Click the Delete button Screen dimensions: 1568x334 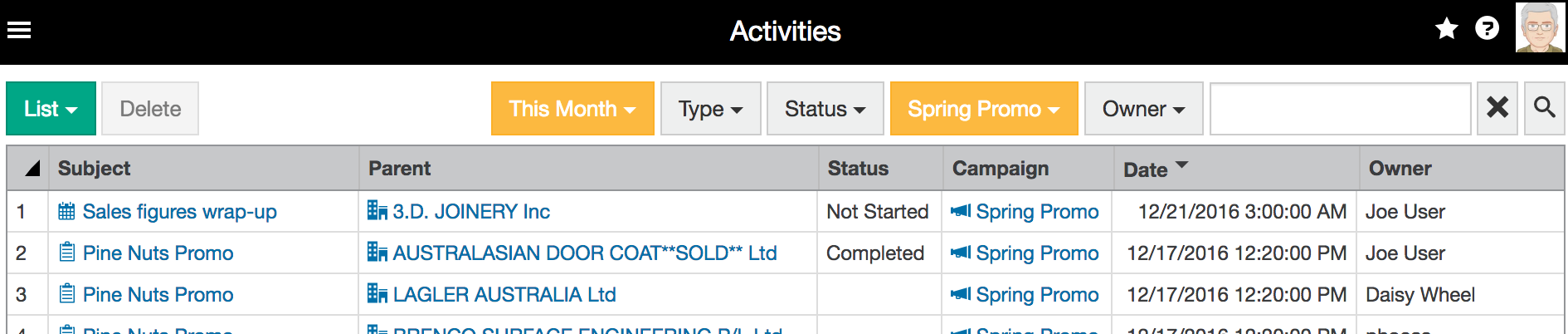click(x=150, y=108)
